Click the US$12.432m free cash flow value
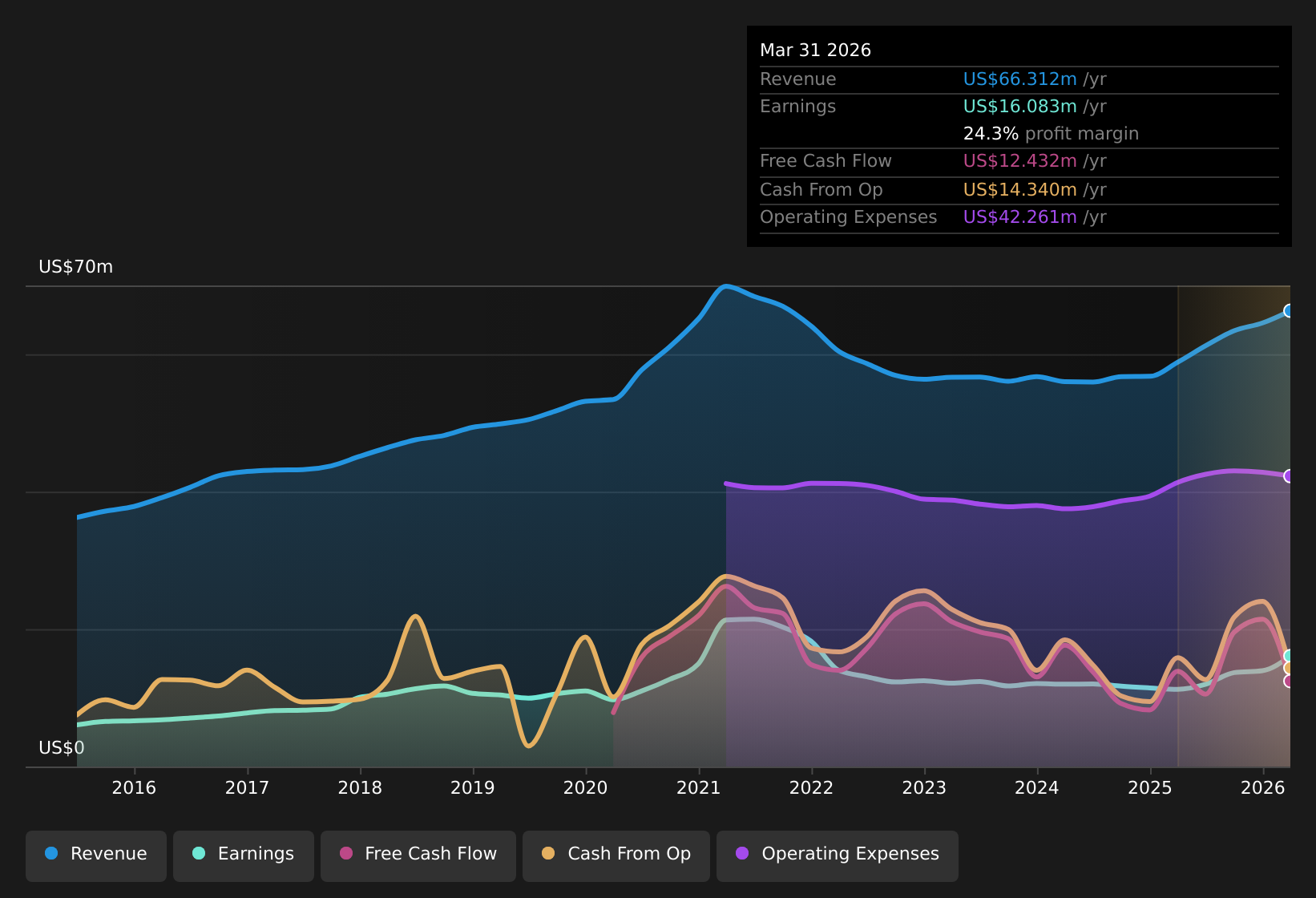Viewport: 1316px width, 898px height. (x=1019, y=161)
